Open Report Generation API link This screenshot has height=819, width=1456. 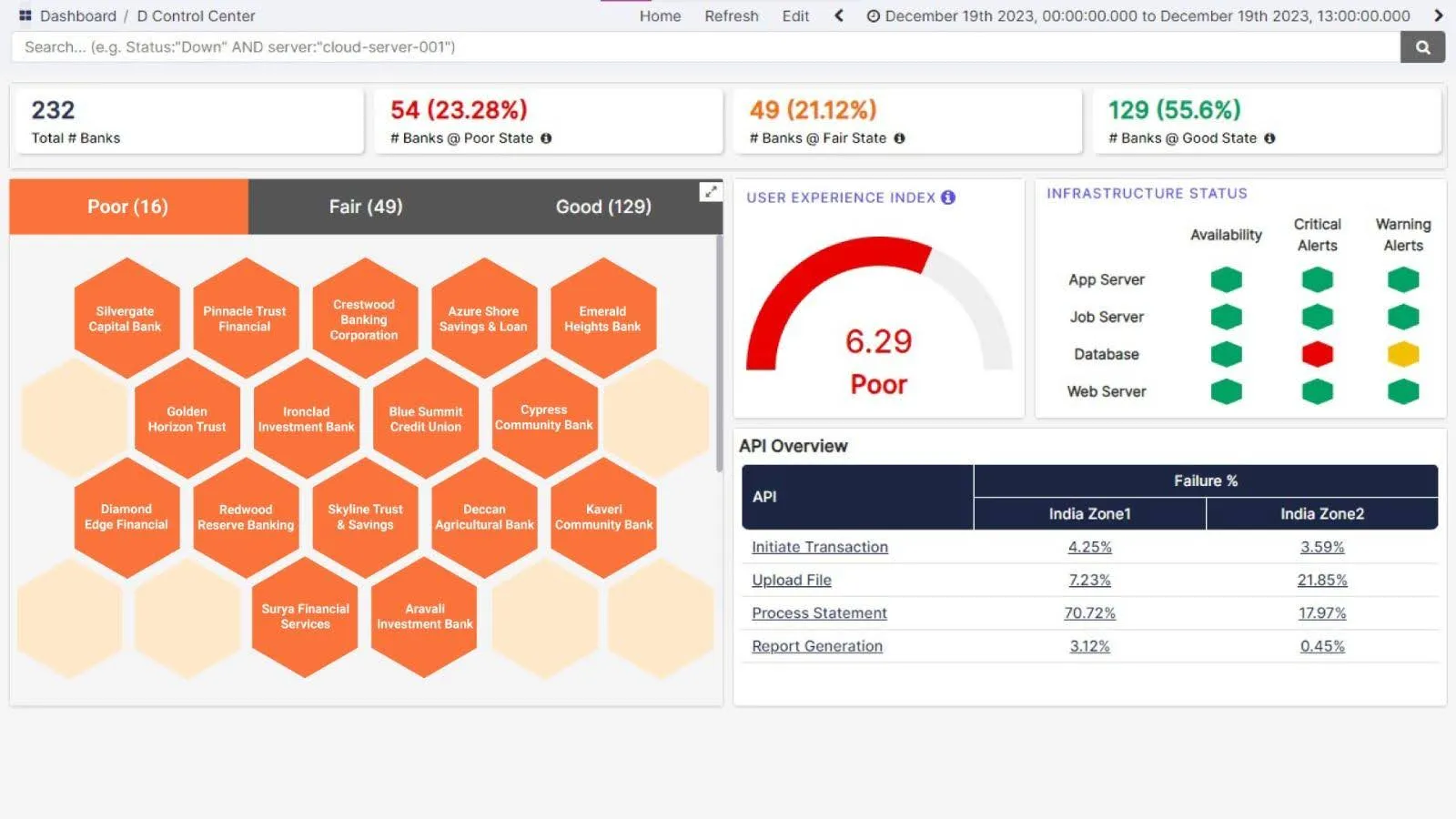(817, 646)
